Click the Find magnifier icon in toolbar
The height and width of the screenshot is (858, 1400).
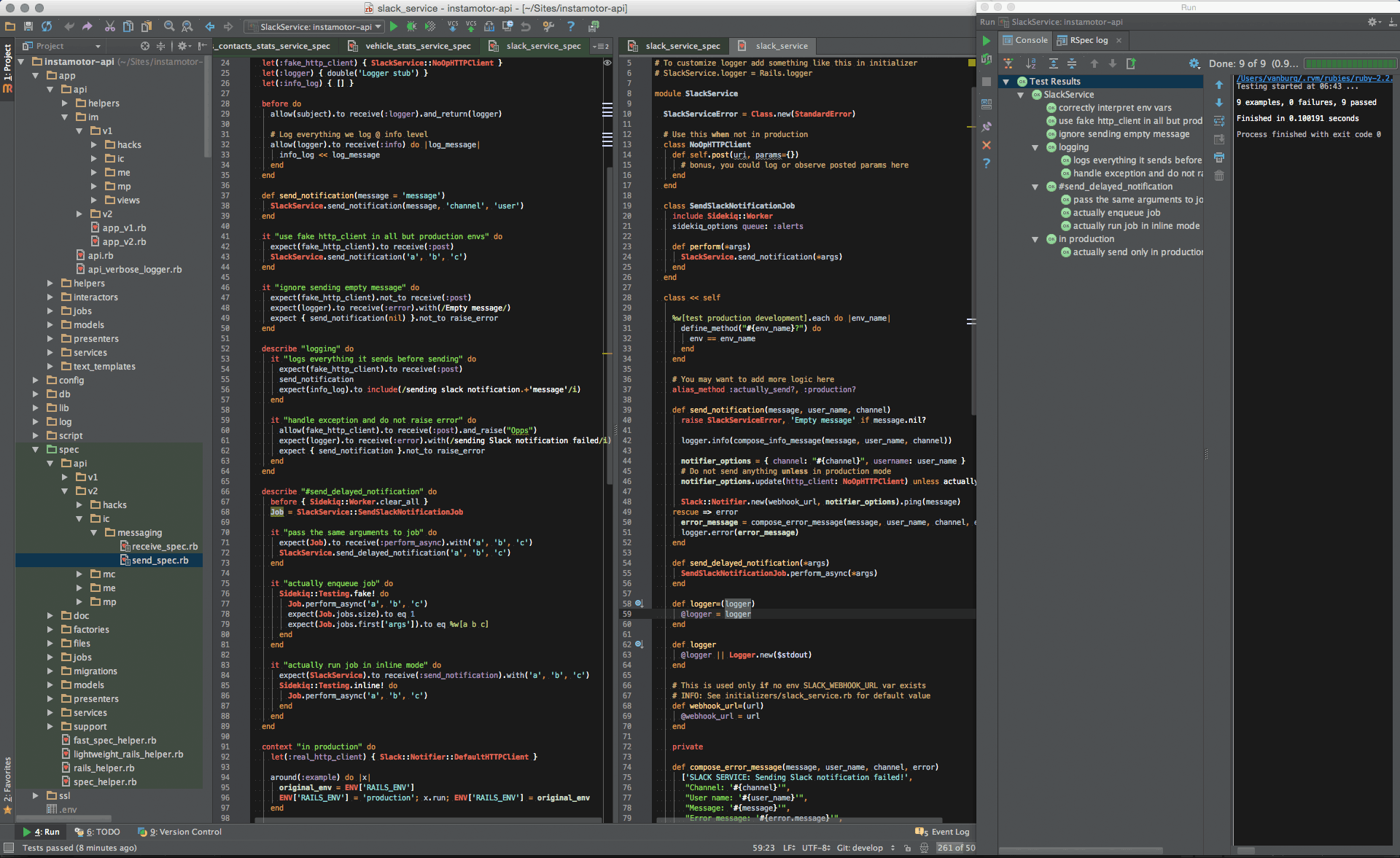coord(169,27)
